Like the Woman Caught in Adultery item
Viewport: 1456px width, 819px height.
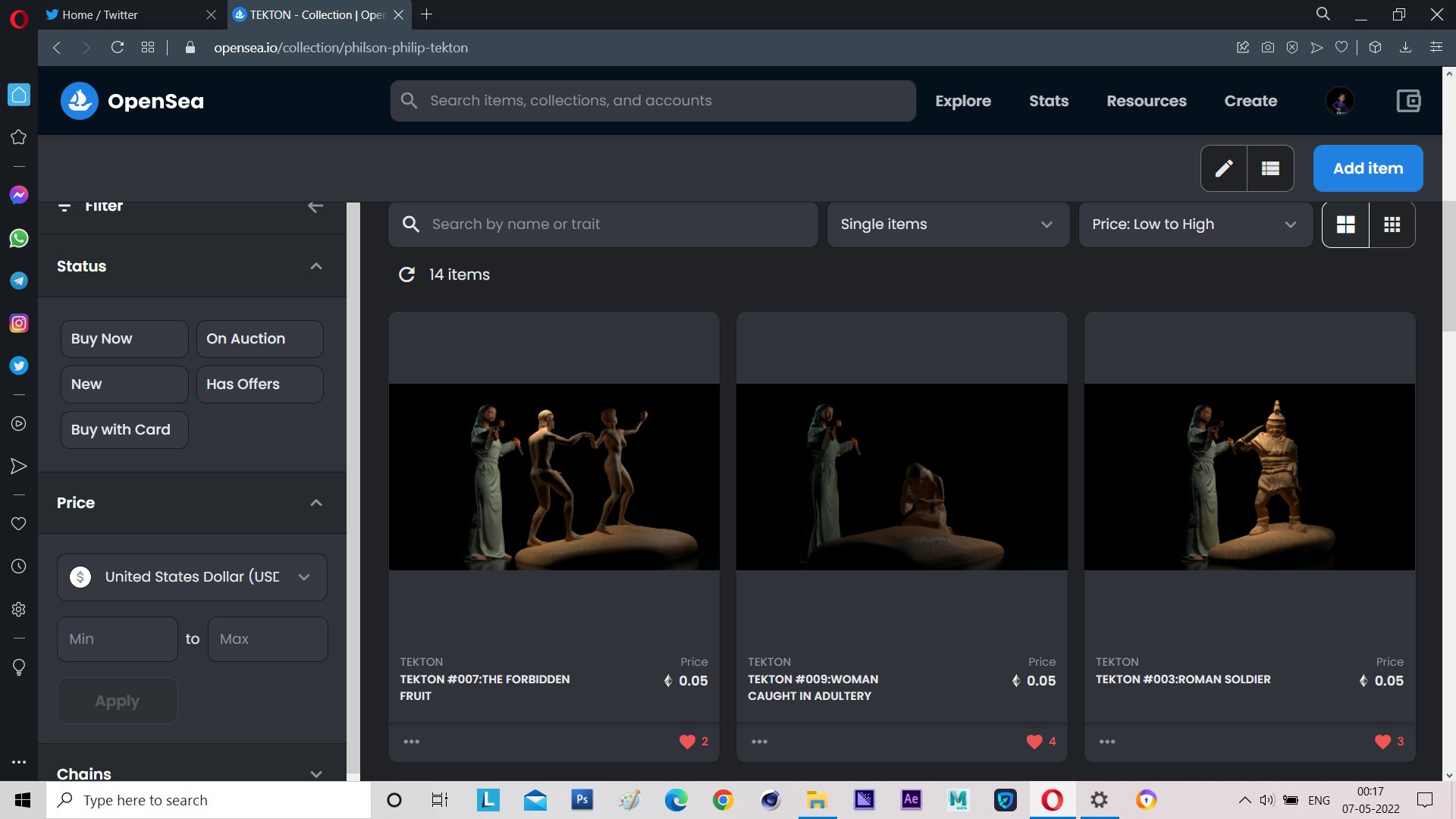[1034, 742]
